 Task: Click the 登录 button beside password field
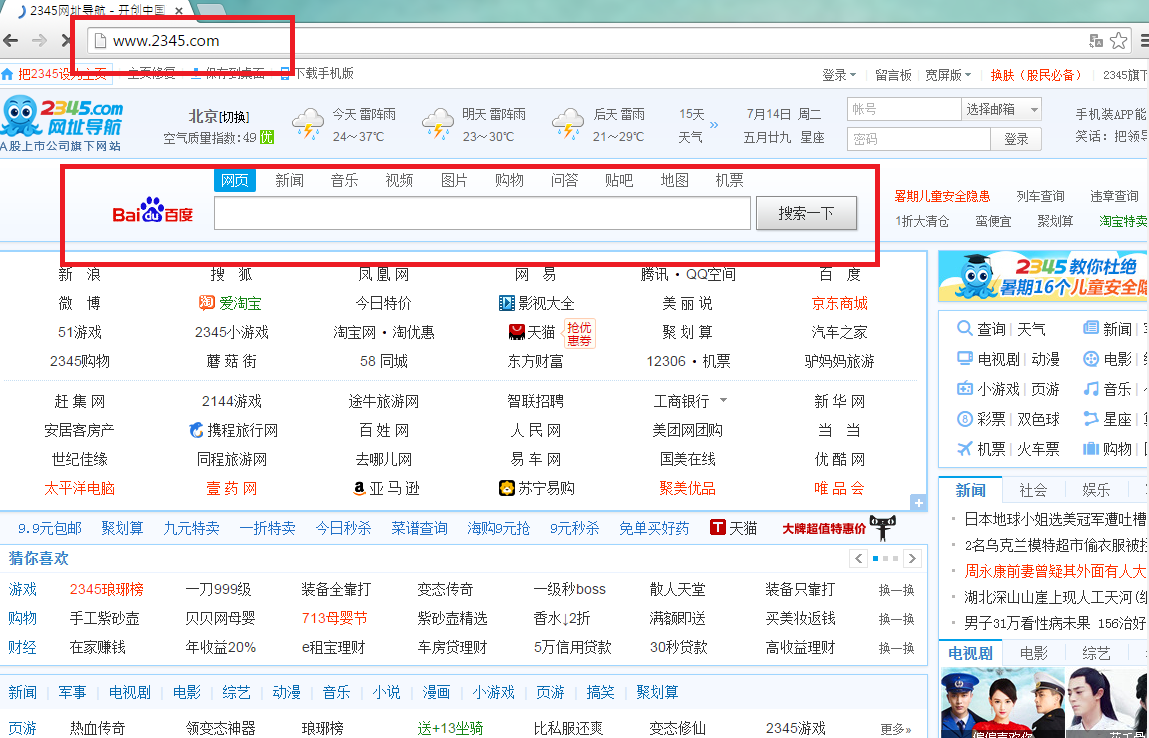point(1015,139)
